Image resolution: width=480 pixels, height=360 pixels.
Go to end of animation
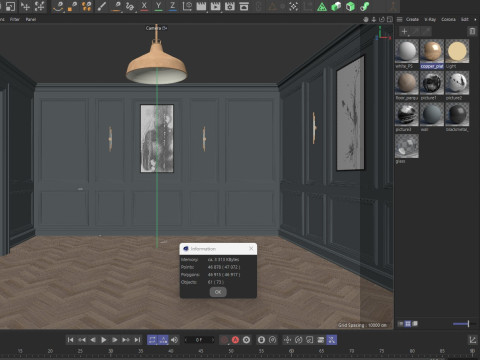(137, 340)
